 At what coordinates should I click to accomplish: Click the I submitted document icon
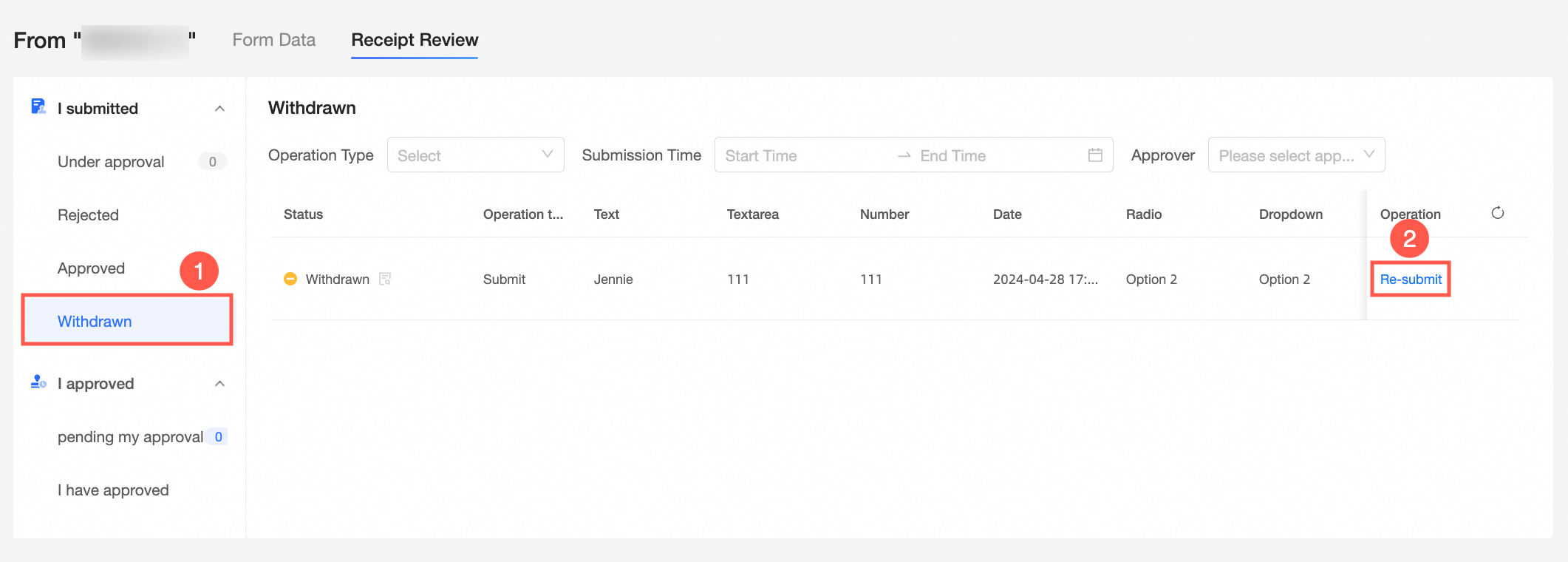[38, 107]
